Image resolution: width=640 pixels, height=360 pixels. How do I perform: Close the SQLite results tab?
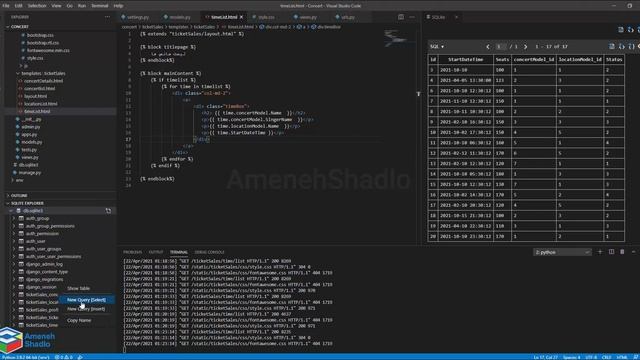(456, 17)
